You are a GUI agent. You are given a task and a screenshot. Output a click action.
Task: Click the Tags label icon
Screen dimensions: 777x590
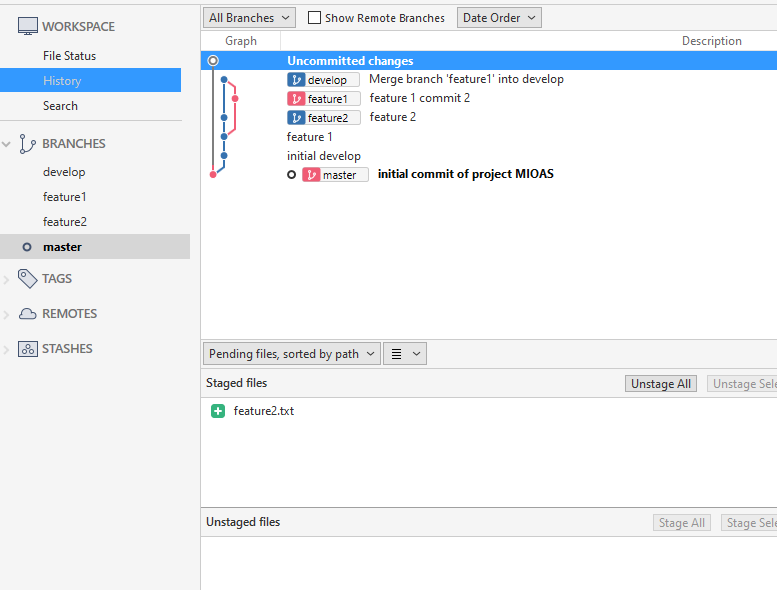coord(27,278)
